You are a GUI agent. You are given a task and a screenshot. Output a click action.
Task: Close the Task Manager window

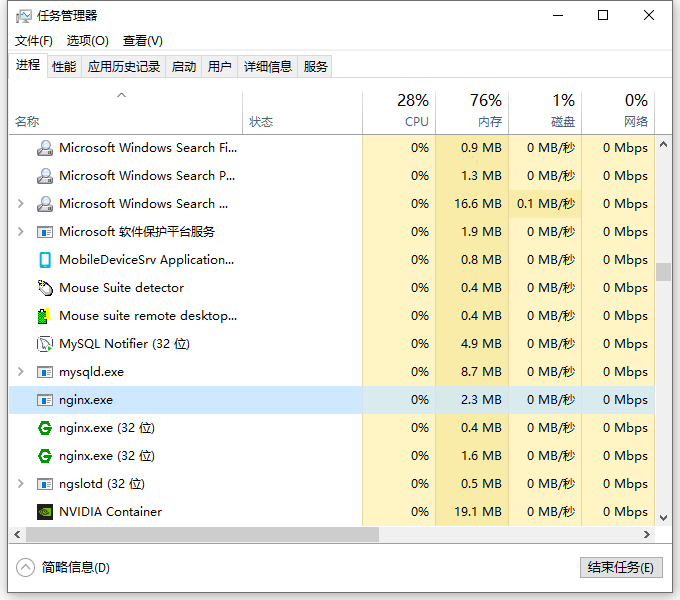[649, 16]
